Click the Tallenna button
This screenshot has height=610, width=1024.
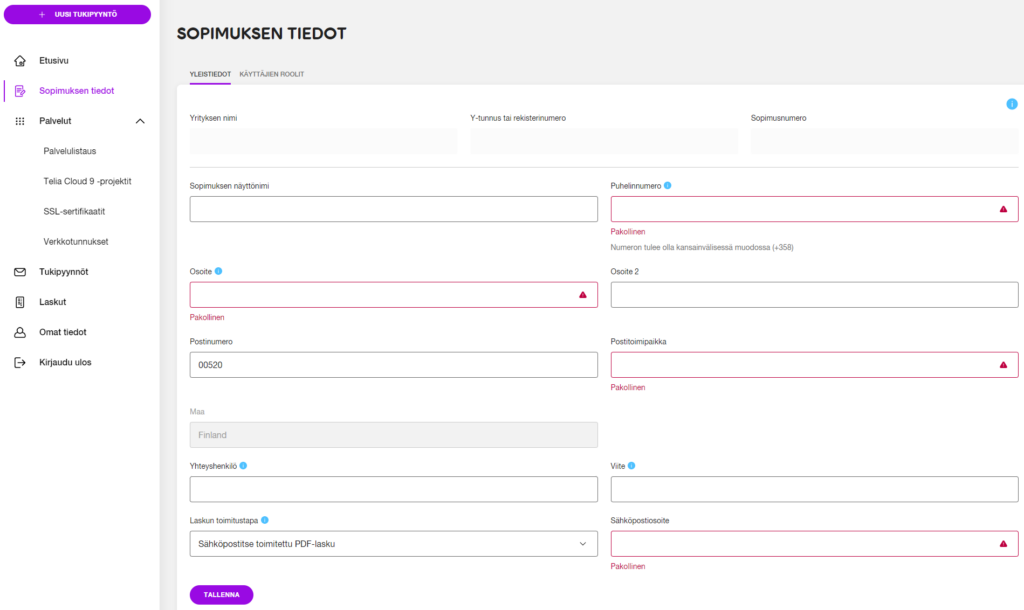221,594
